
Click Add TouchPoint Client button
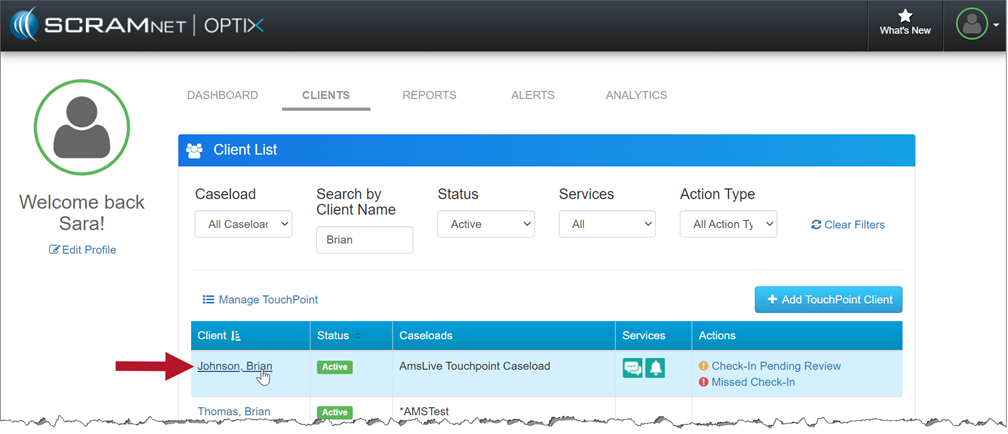click(829, 299)
